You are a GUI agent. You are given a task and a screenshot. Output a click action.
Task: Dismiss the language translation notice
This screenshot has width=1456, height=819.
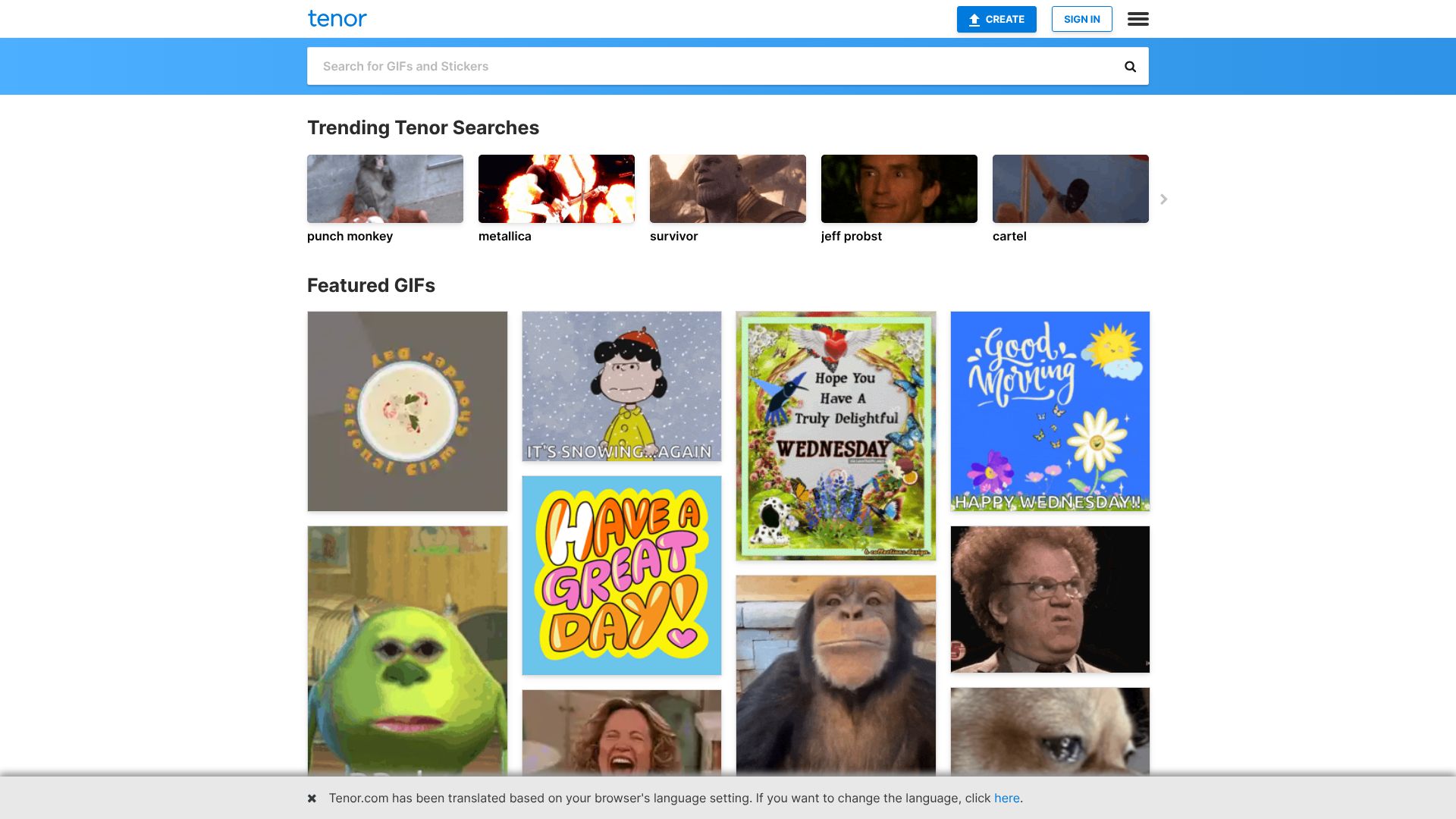pos(312,799)
